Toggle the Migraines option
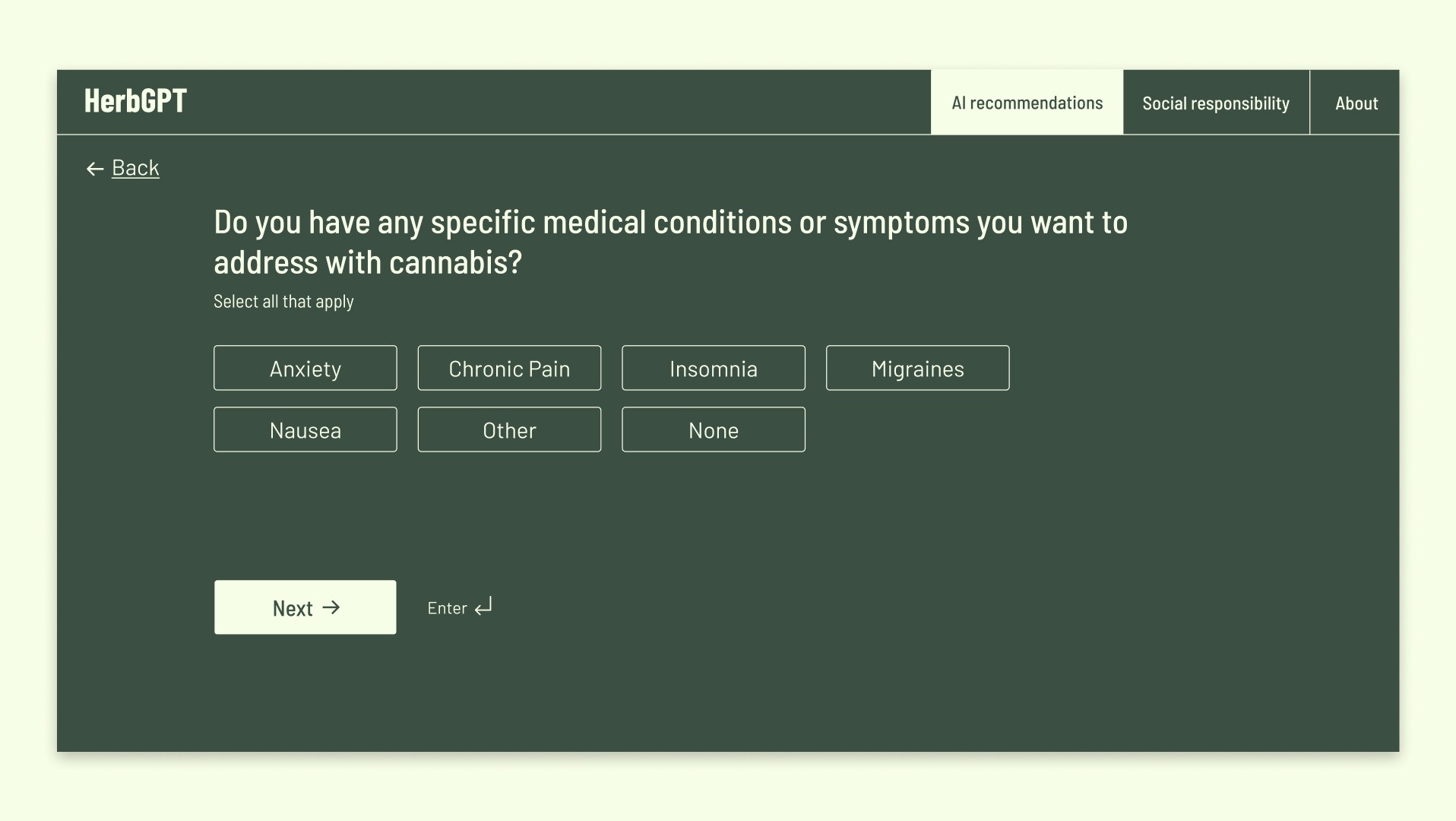The height and width of the screenshot is (821, 1456). pos(918,368)
